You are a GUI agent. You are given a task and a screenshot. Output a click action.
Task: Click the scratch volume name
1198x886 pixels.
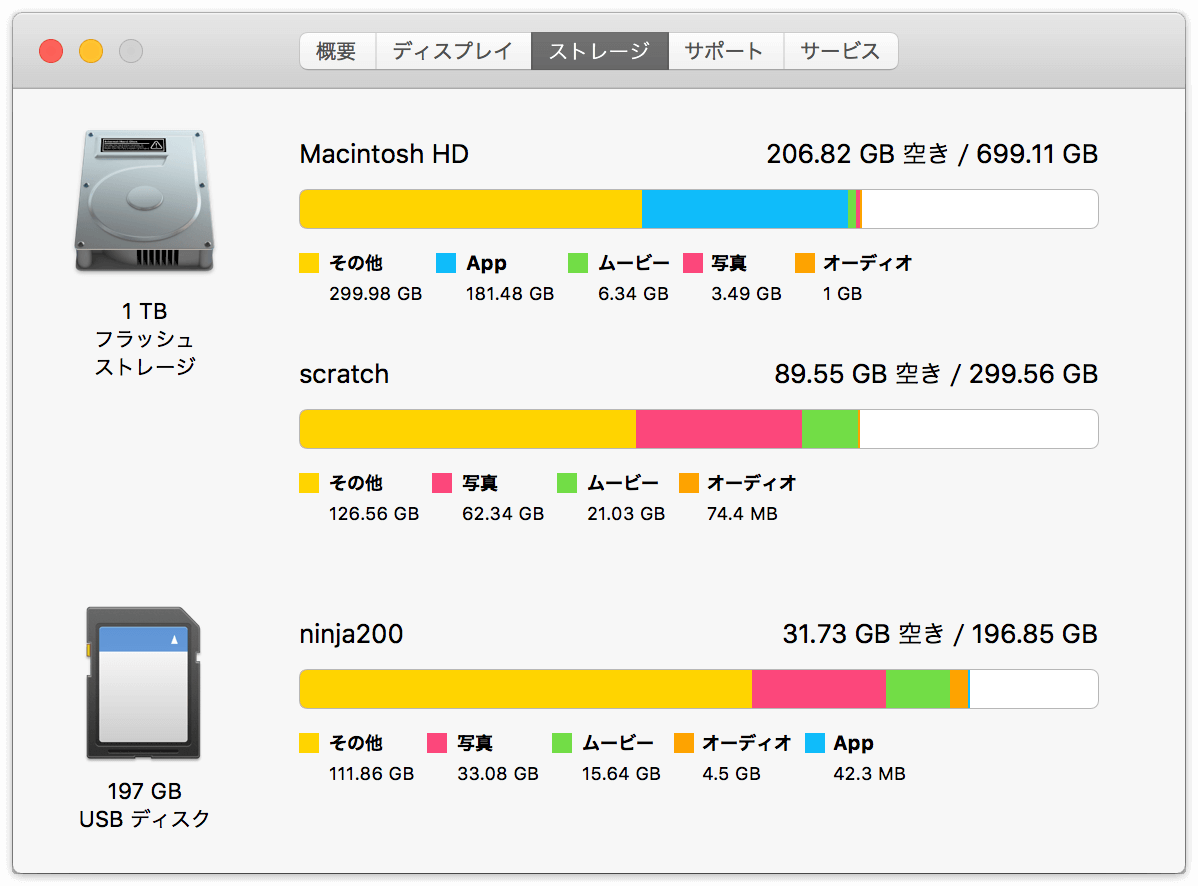click(344, 374)
